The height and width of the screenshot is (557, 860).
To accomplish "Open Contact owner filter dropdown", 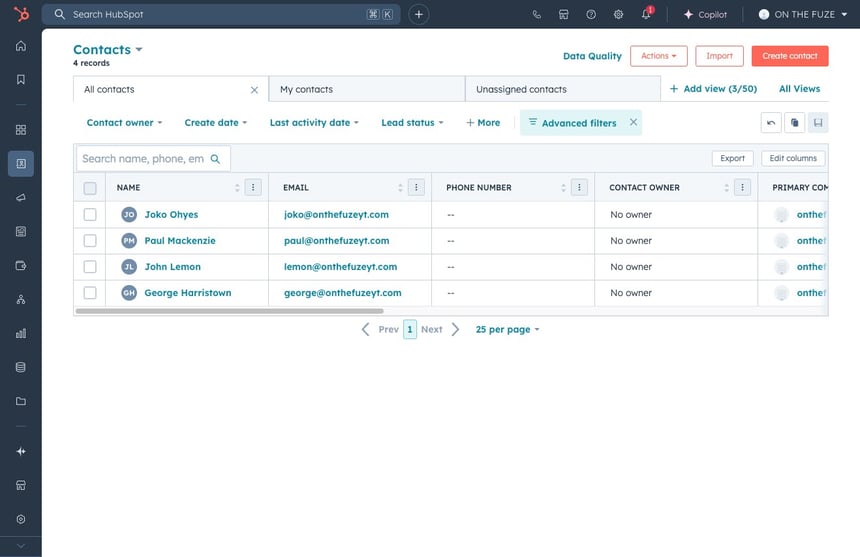I will (125, 123).
